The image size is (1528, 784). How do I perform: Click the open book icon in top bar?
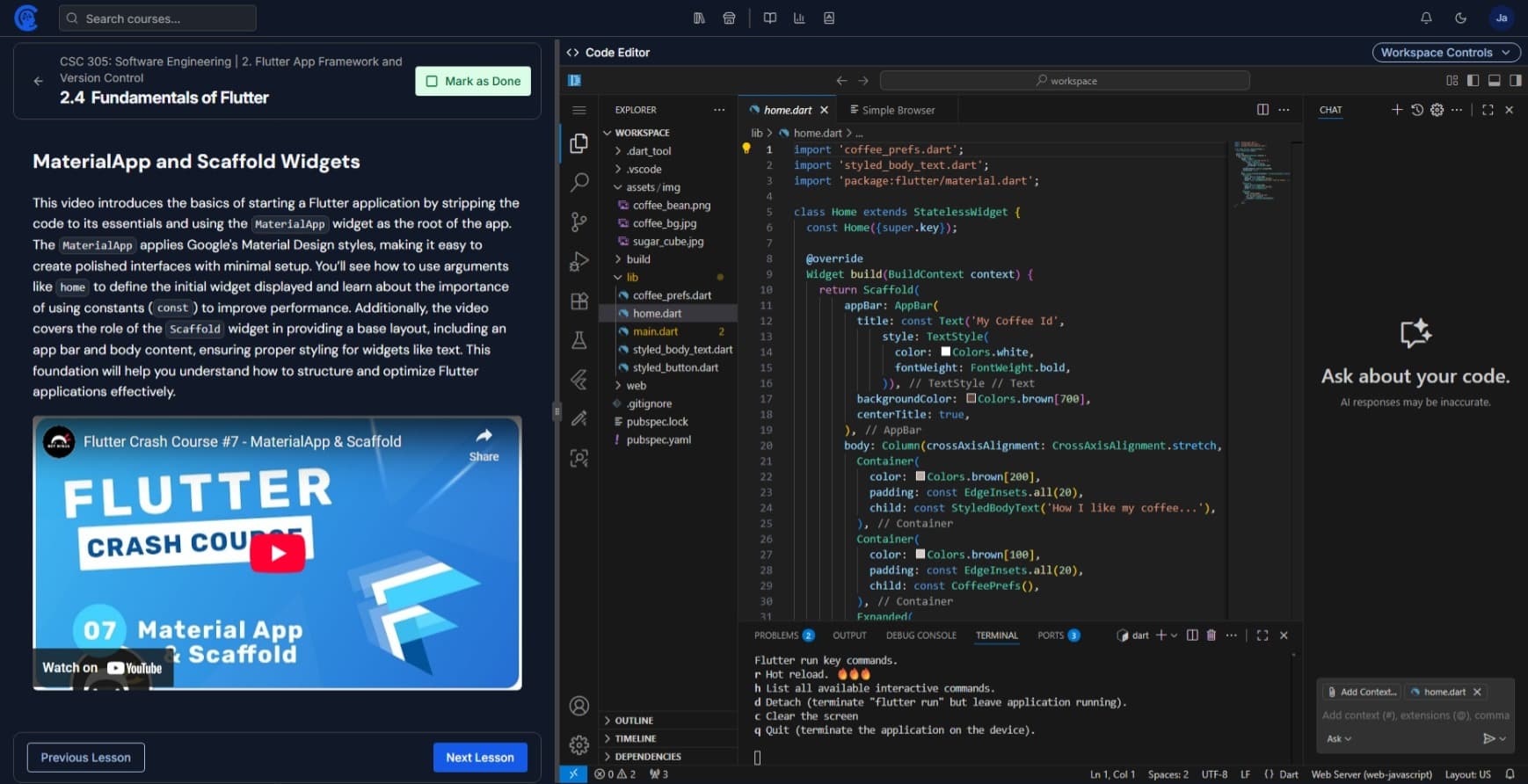(770, 18)
